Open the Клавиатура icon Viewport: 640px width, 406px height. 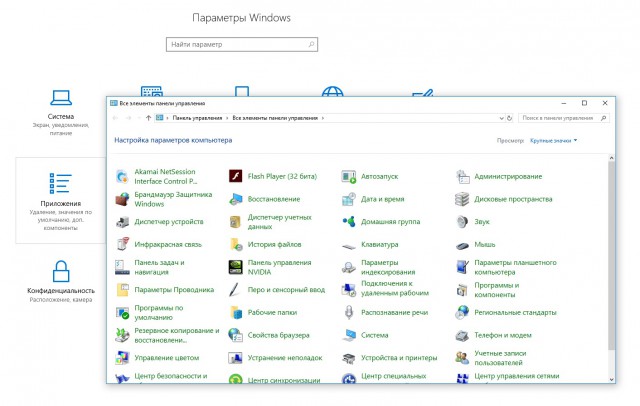click(349, 246)
